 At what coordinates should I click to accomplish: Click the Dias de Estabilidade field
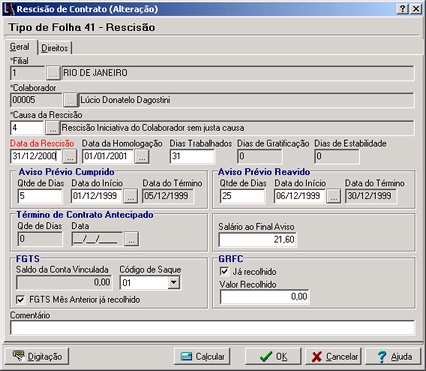point(337,156)
